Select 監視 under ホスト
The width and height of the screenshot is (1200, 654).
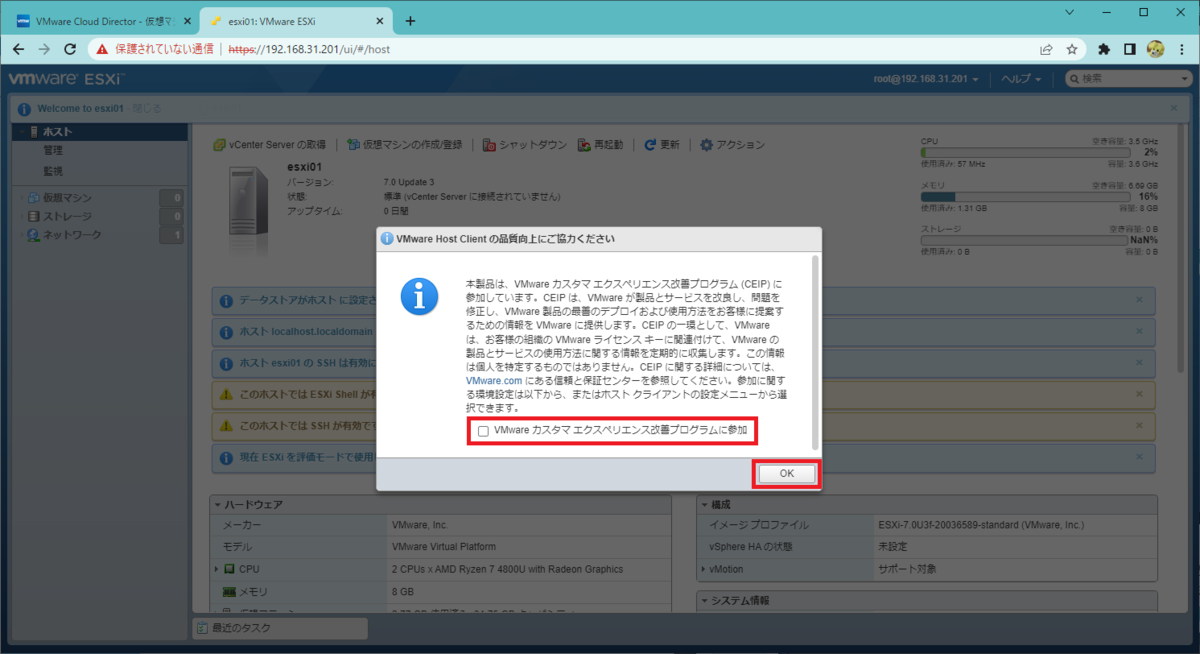point(53,171)
